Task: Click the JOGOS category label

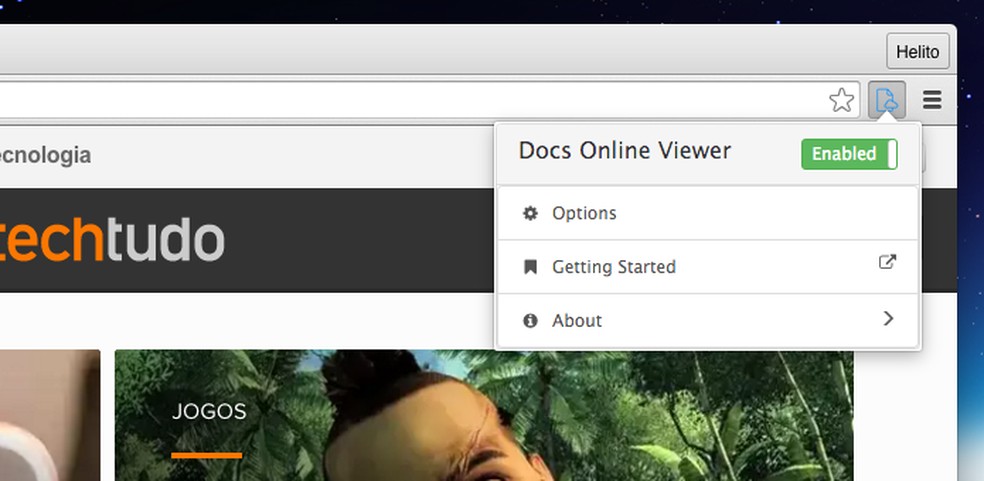Action: click(x=209, y=411)
